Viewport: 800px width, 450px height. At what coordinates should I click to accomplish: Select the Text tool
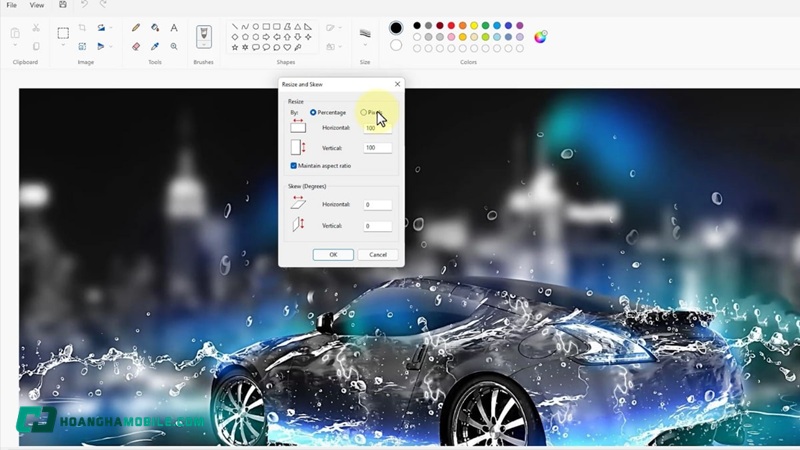pos(174,28)
